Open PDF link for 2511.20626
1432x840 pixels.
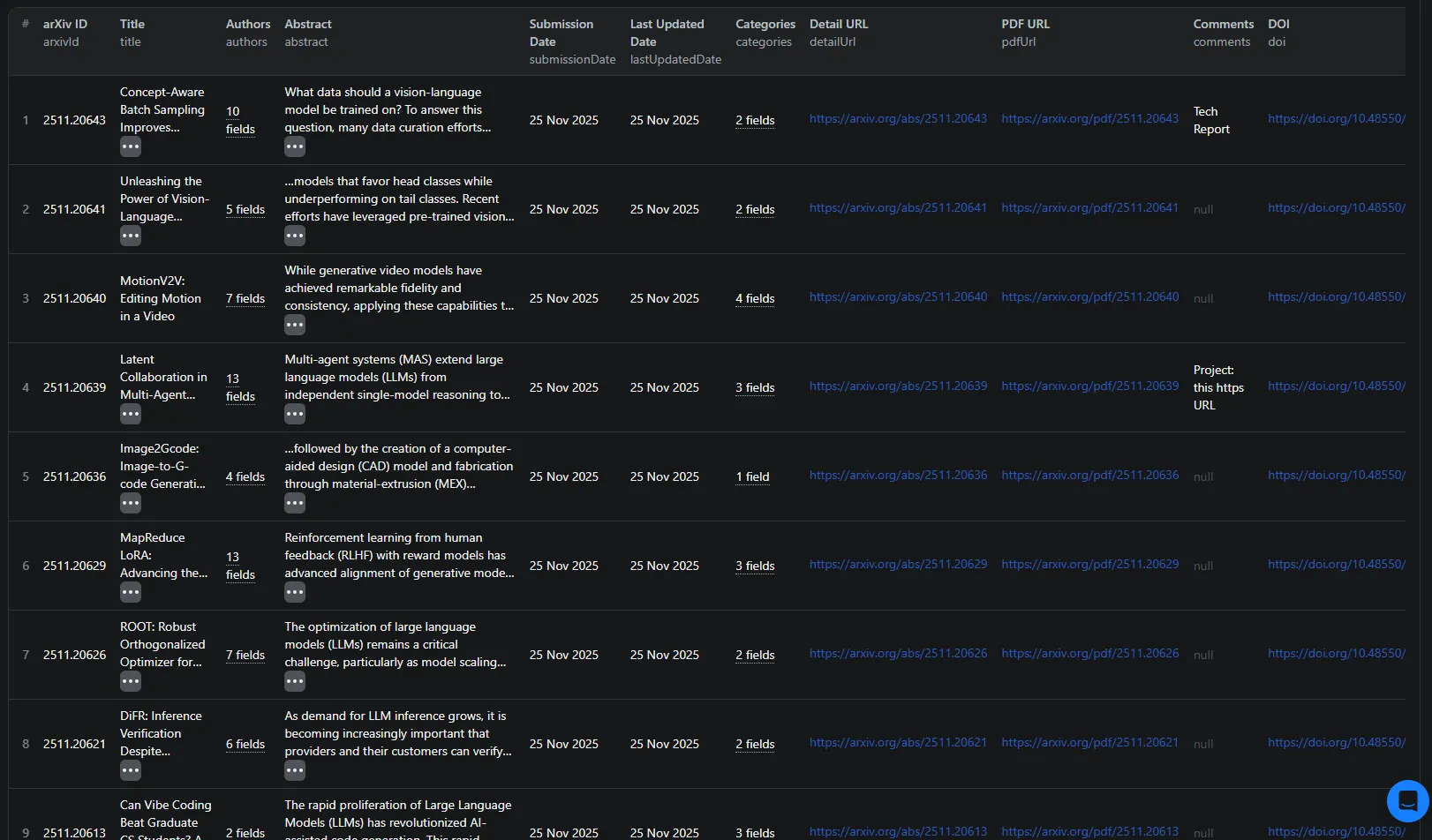point(1089,653)
